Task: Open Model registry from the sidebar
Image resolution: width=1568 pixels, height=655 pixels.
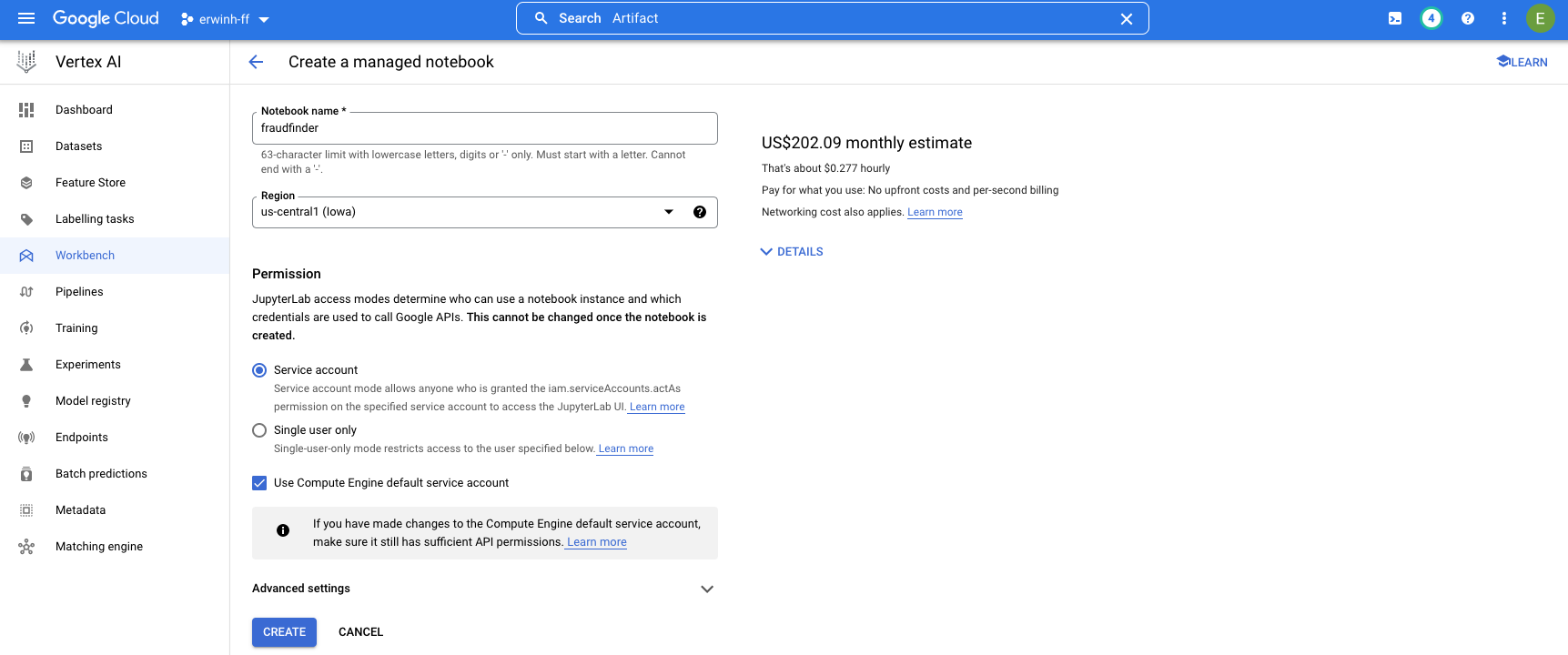Action: click(x=93, y=400)
